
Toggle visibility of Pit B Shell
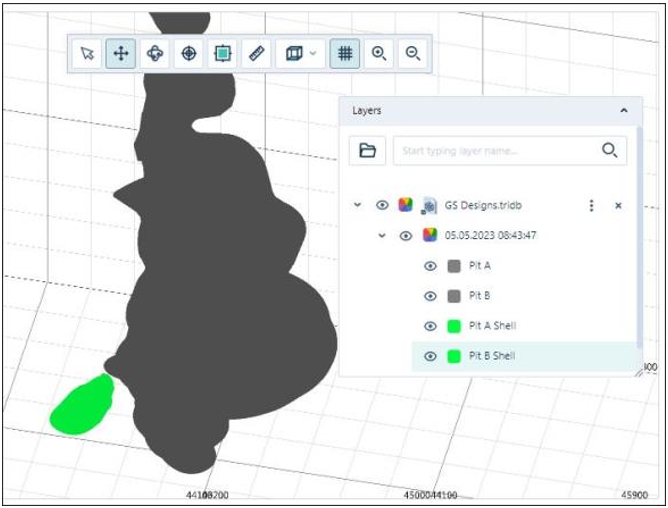click(x=430, y=356)
